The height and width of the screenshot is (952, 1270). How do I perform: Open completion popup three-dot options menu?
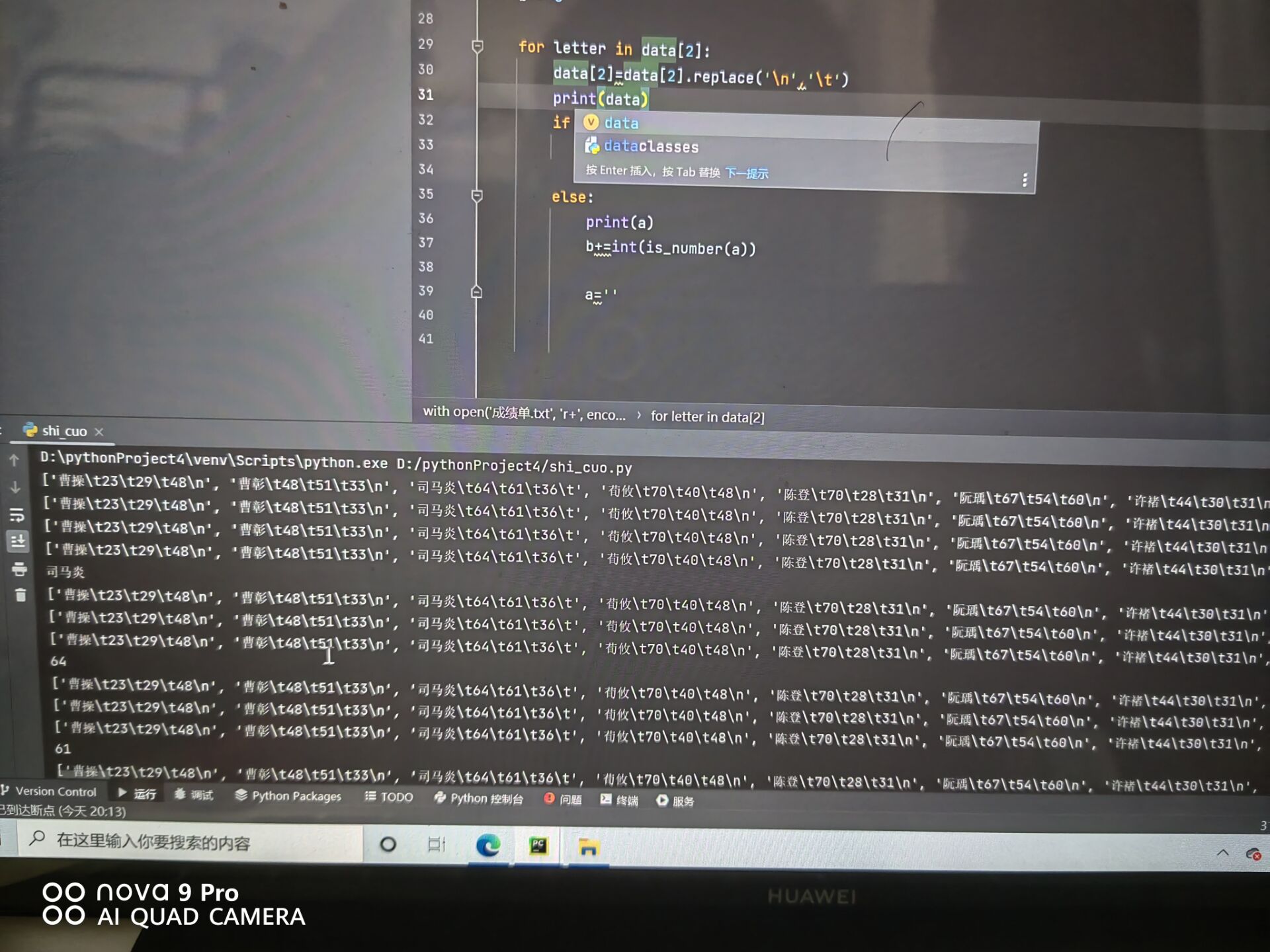click(1025, 180)
